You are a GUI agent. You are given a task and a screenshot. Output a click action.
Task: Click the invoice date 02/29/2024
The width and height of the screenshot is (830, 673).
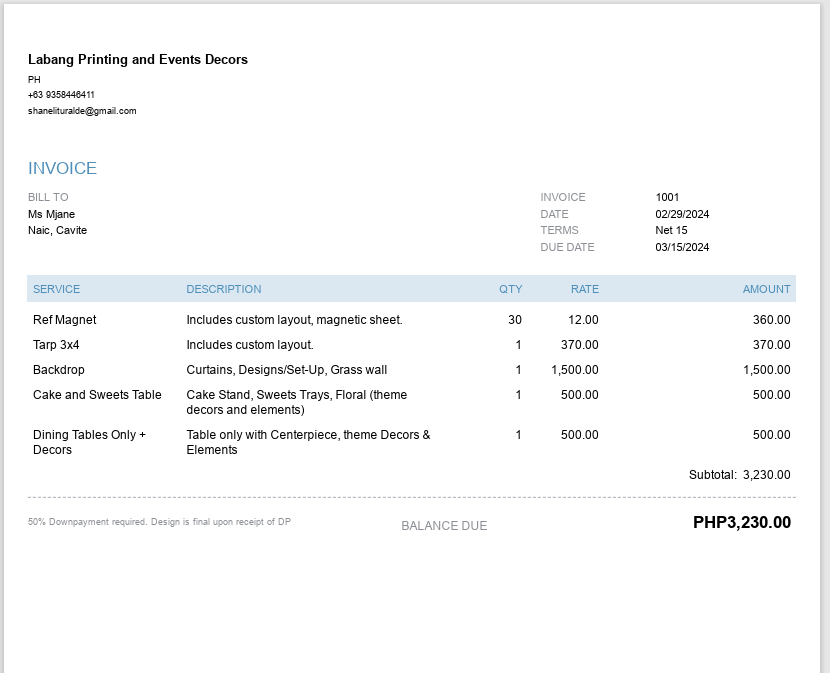[x=682, y=214]
